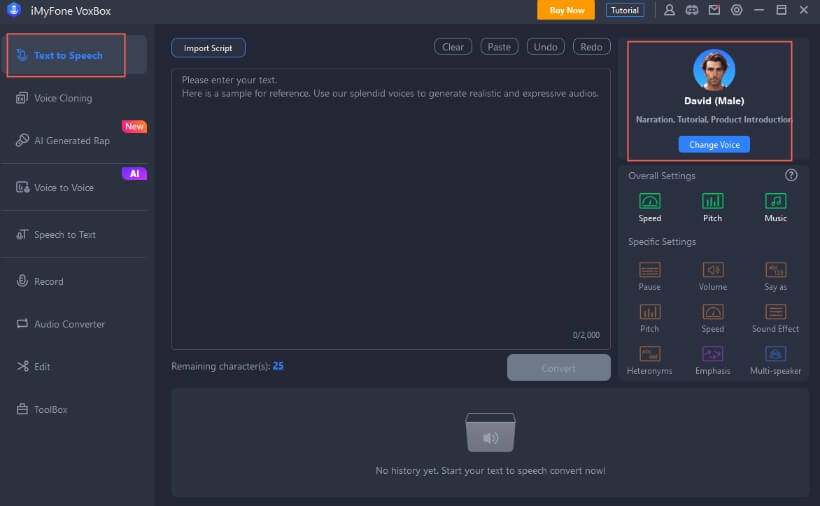The height and width of the screenshot is (506, 820).
Task: Select Voice to Voice in sidebar
Action: [x=64, y=188]
